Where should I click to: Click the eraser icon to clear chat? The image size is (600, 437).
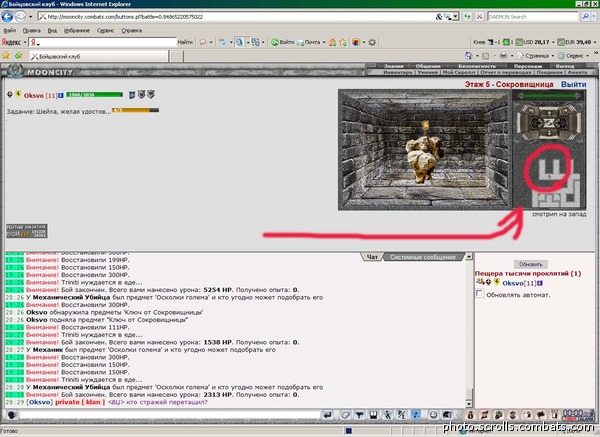pyautogui.click(x=345, y=415)
